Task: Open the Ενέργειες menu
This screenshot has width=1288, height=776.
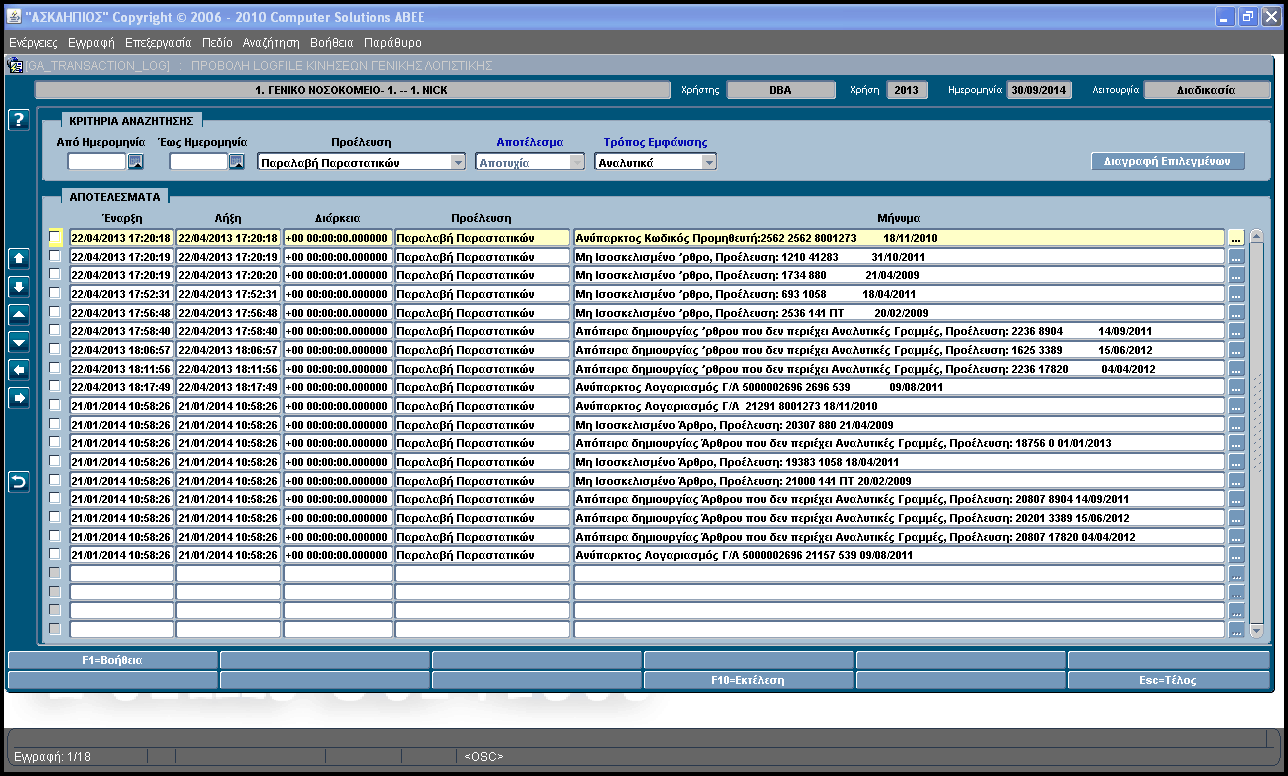Action: click(x=33, y=43)
